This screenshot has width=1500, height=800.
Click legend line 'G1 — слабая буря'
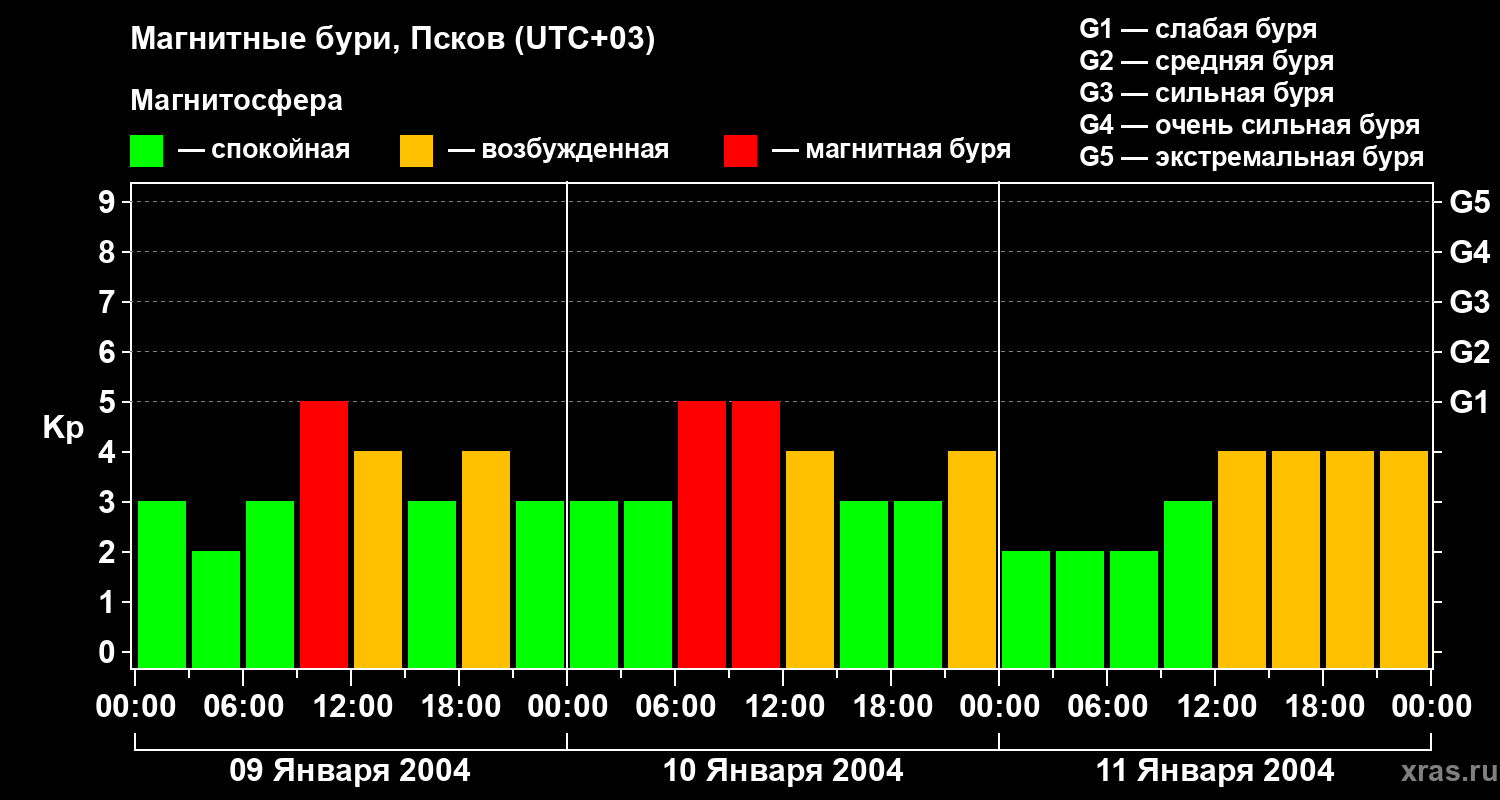[1198, 29]
